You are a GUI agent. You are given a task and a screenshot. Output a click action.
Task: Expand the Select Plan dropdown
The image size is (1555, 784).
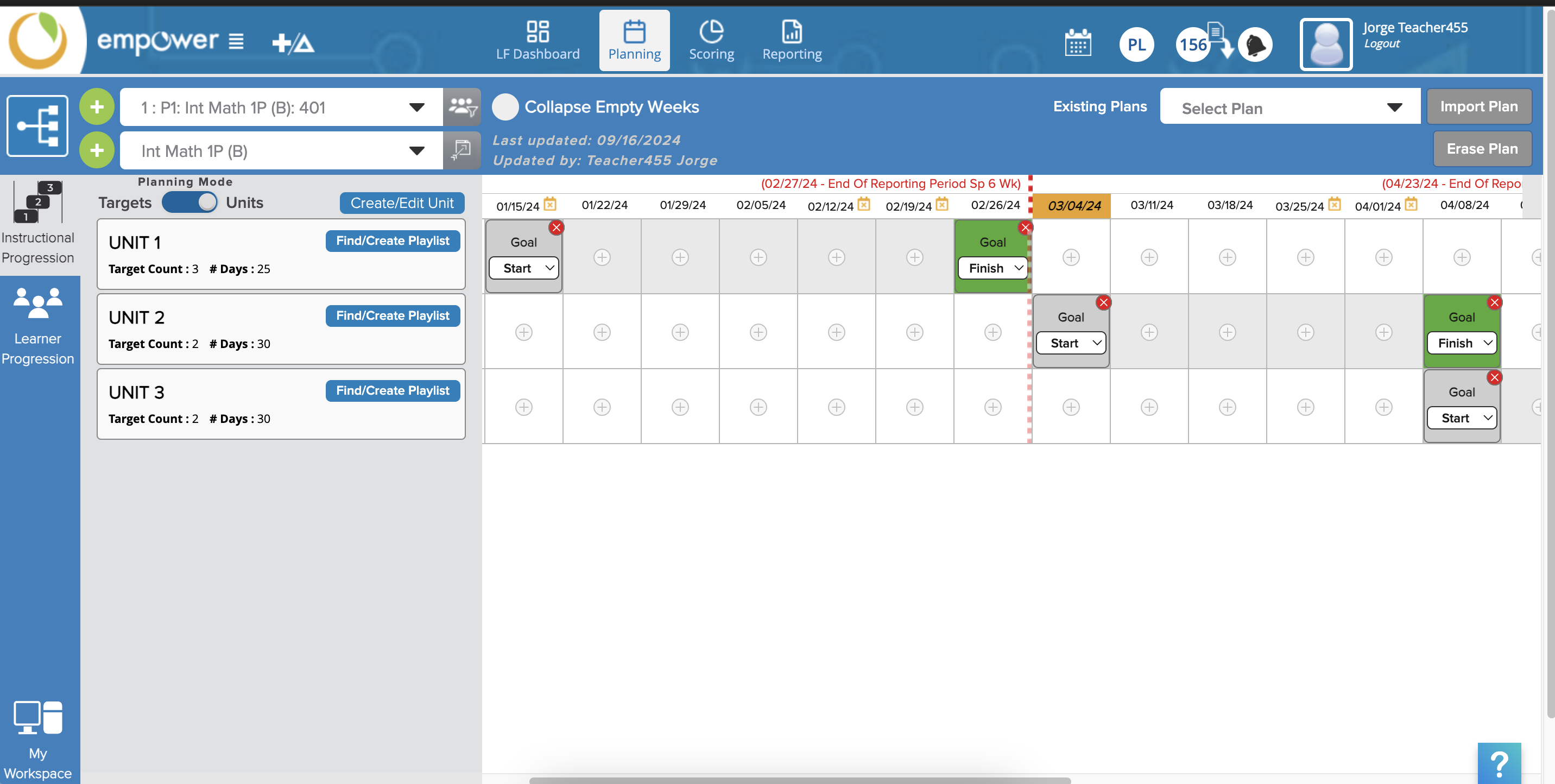pos(1290,108)
